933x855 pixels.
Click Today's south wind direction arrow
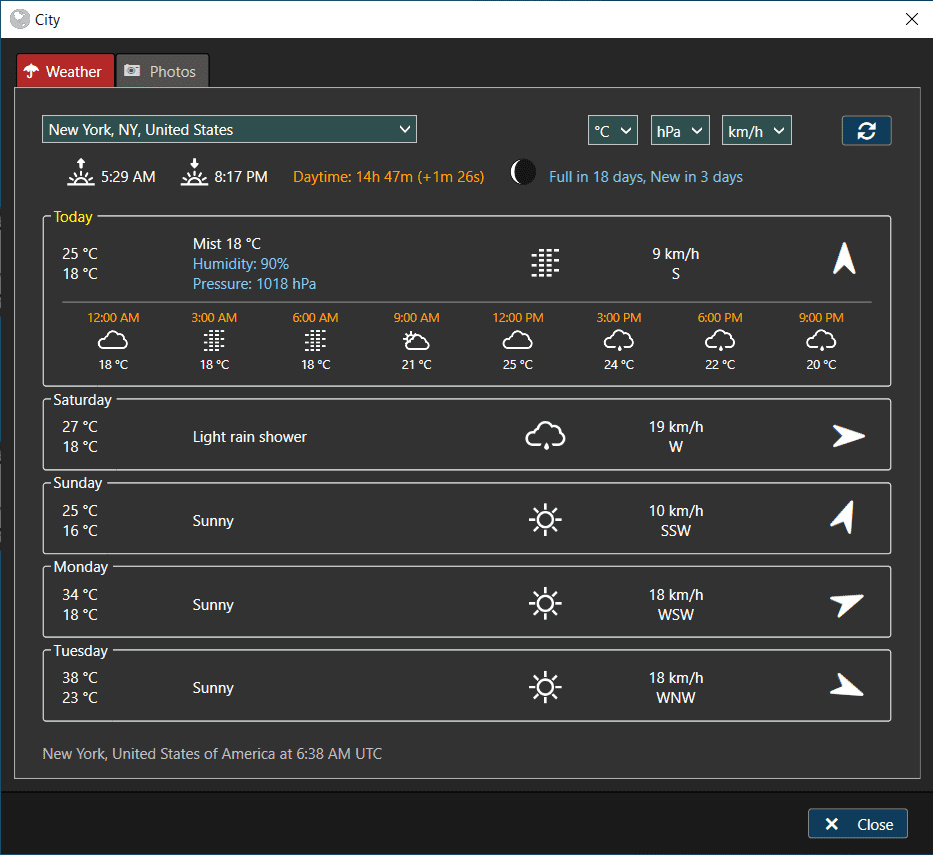[x=845, y=260]
